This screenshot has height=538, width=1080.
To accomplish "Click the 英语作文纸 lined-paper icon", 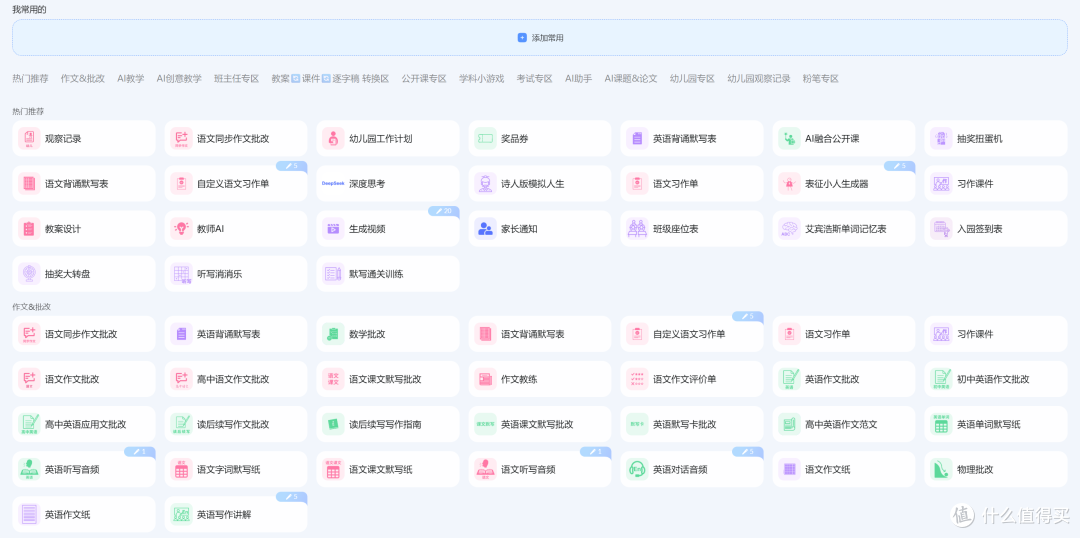I will (x=30, y=515).
